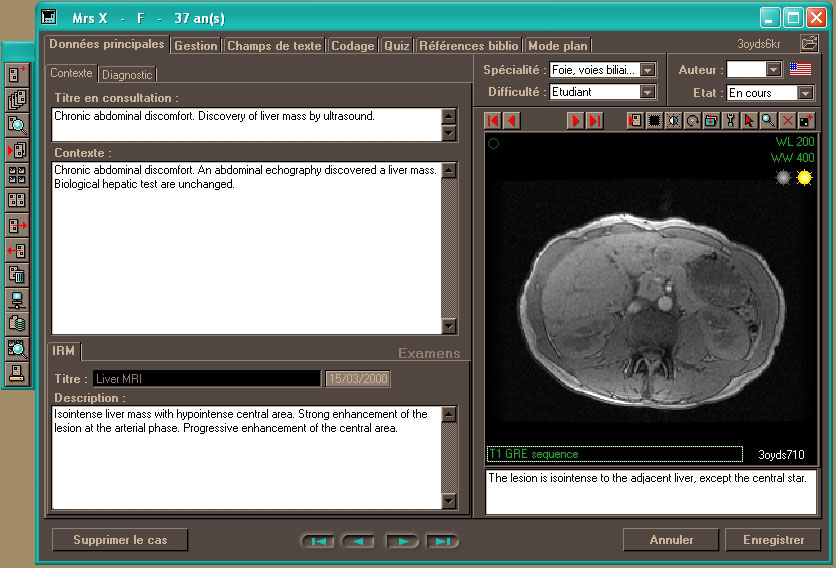836x568 pixels.
Task: Click the four-arrow thumbnails grid icon
Action: point(17,175)
